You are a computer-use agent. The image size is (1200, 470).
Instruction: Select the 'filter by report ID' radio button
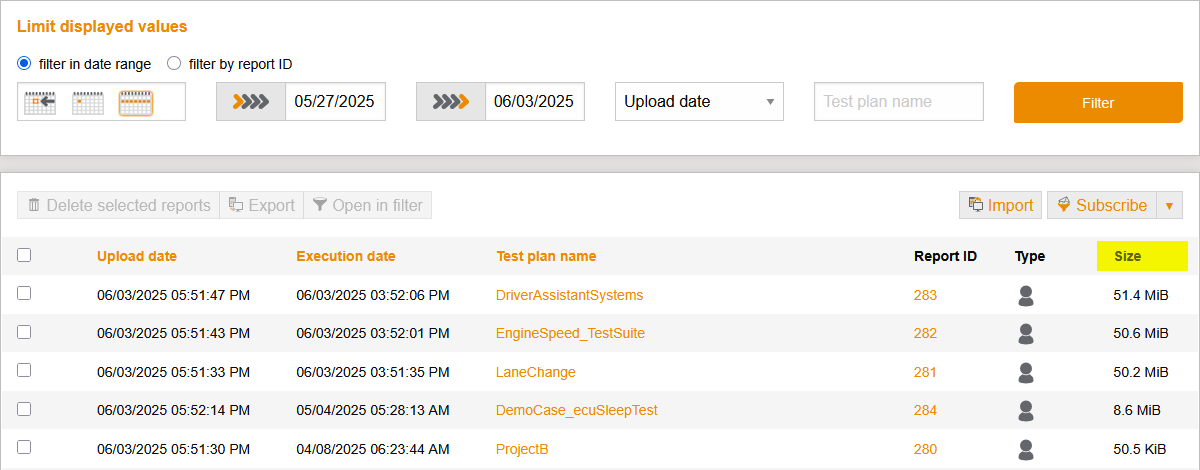coord(174,63)
